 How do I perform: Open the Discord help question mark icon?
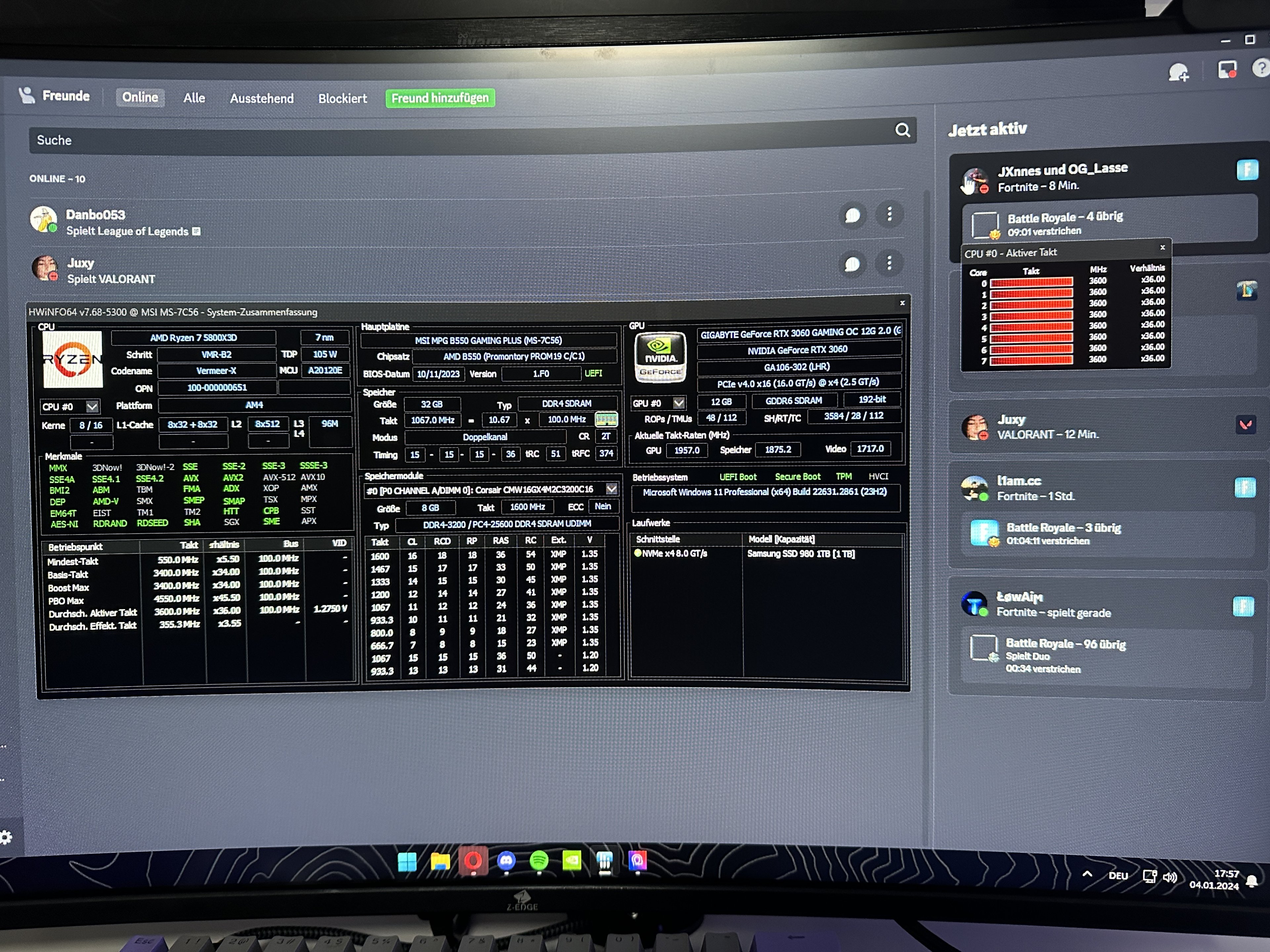tap(1261, 68)
